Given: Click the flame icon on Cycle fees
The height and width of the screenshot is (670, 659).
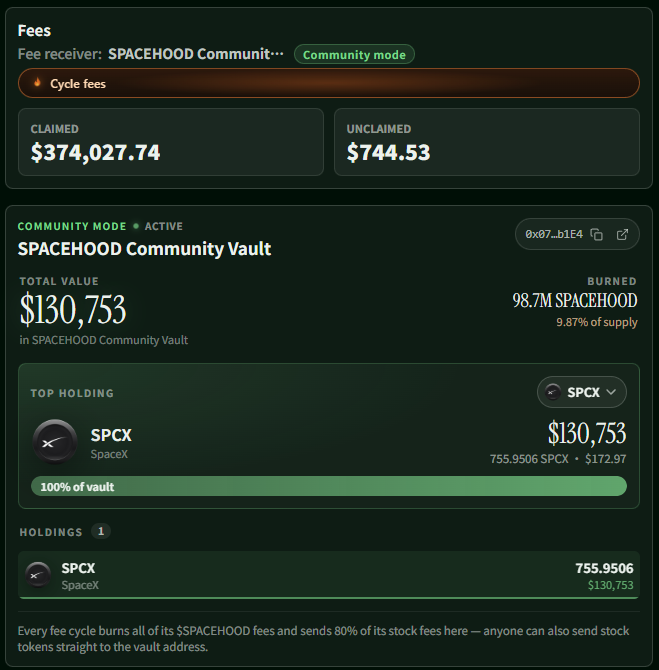Looking at the screenshot, I should [x=38, y=82].
